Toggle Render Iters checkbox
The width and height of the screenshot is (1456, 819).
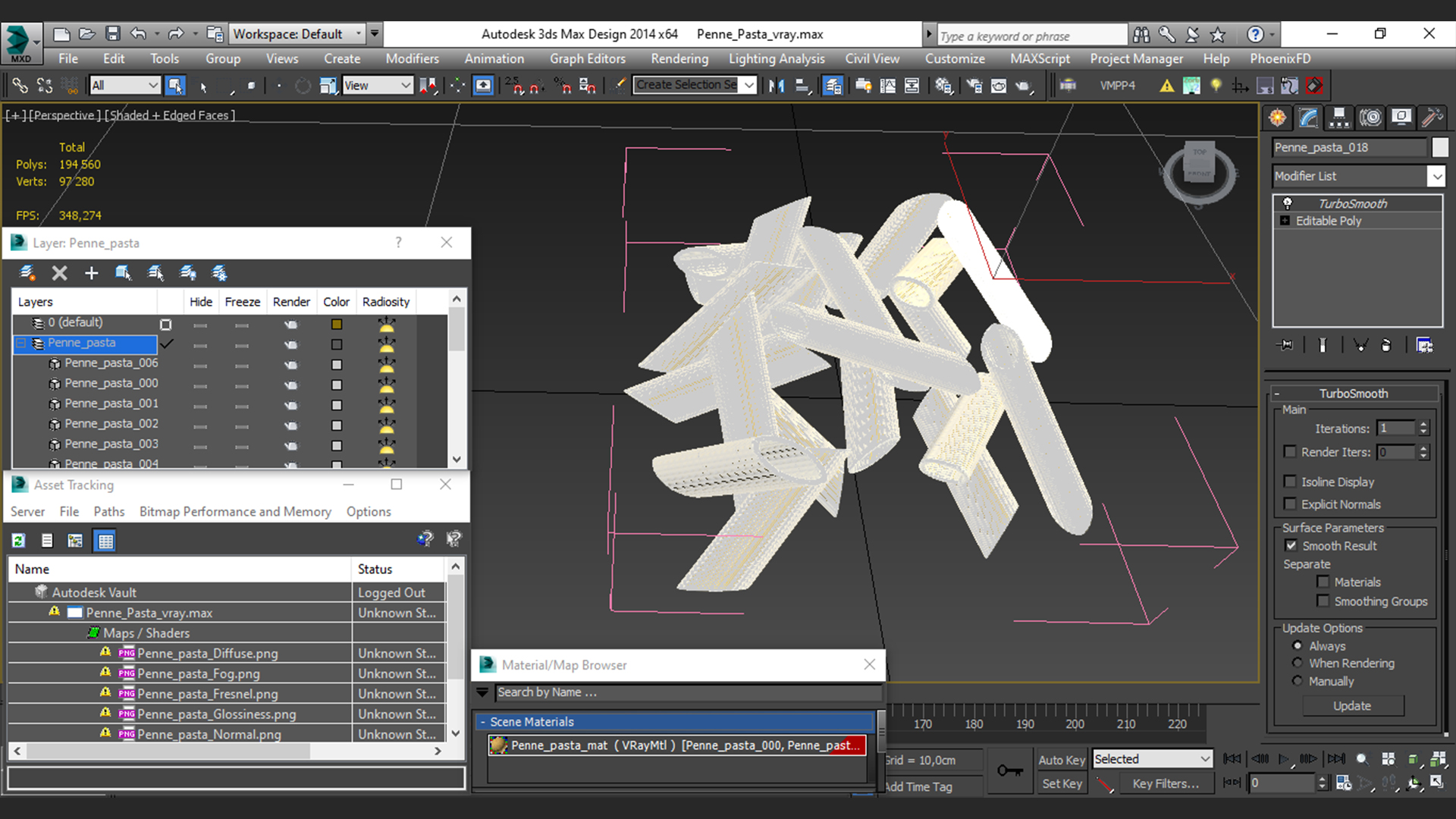[x=1290, y=452]
